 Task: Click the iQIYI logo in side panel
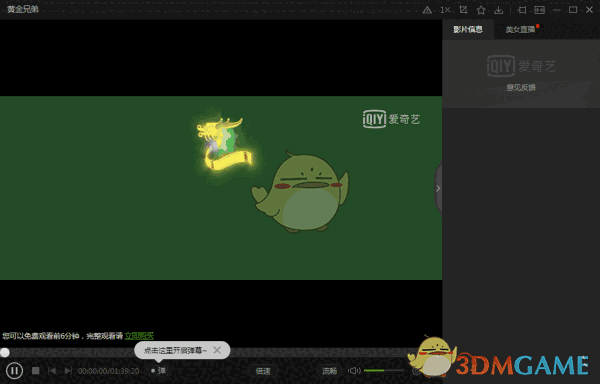click(521, 66)
